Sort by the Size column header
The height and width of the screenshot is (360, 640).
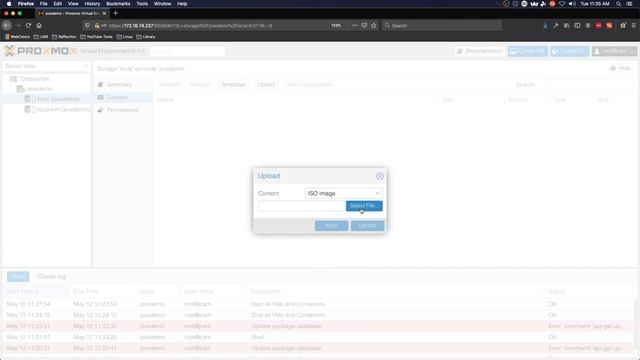point(603,100)
